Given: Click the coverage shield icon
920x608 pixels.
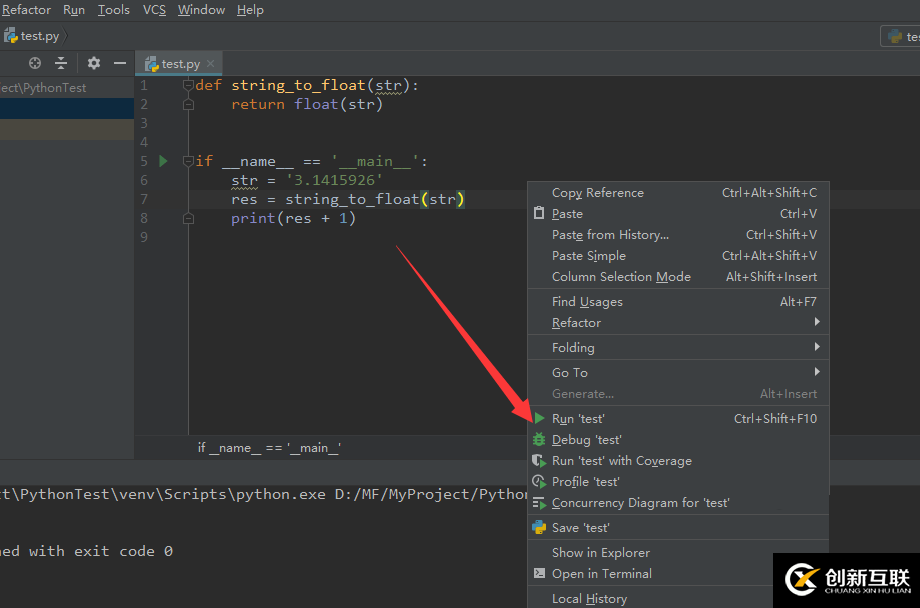Looking at the screenshot, I should point(539,461).
